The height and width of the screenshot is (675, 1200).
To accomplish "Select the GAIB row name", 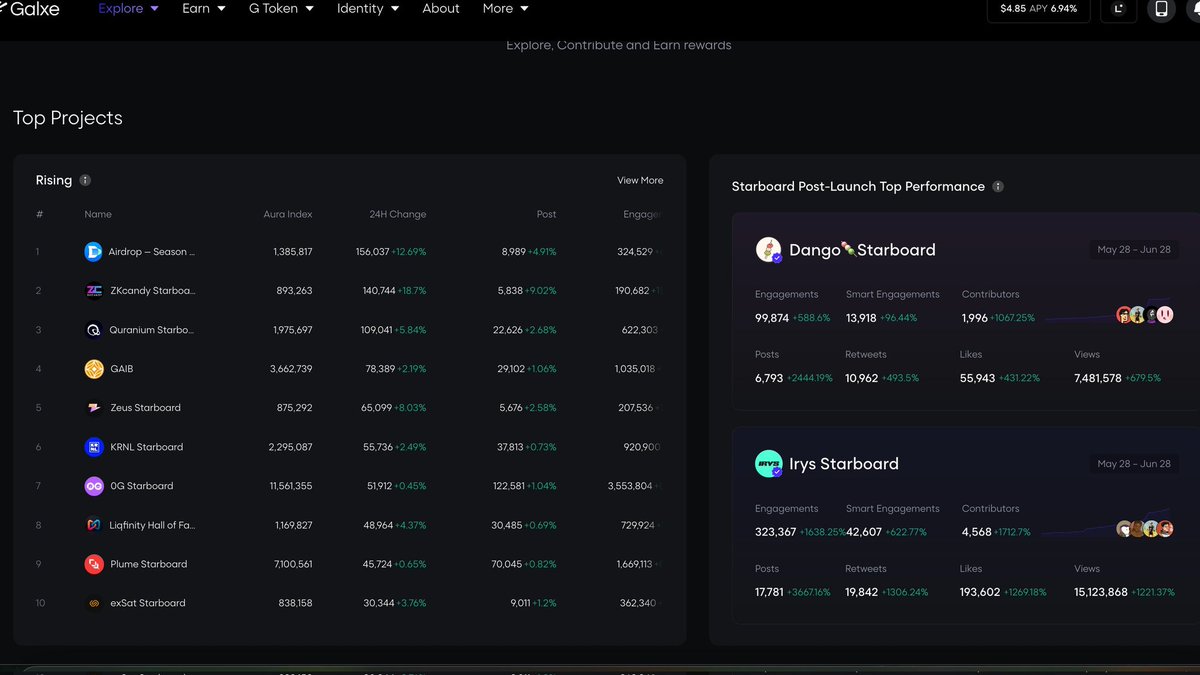I will pos(121,369).
